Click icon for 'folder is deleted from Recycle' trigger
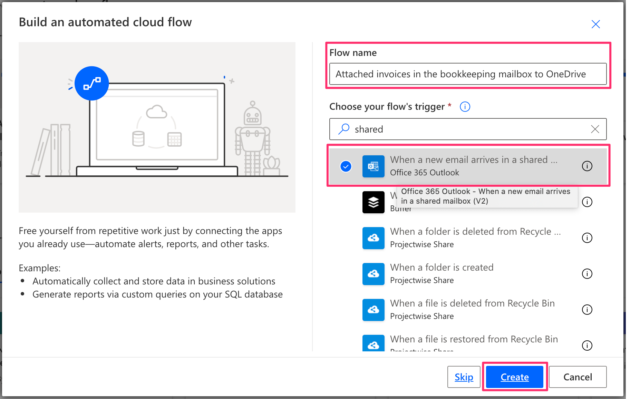Viewport: 640px width, 399px height. [x=373, y=238]
